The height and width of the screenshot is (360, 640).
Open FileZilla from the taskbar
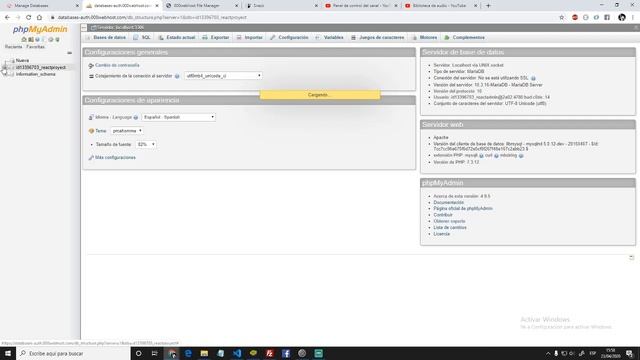click(269, 353)
